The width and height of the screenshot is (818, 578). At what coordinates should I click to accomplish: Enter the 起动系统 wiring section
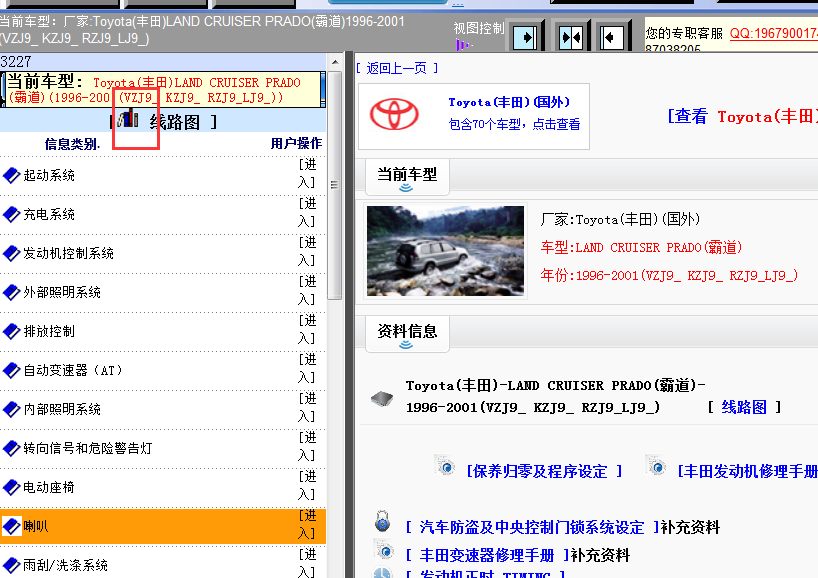point(307,174)
